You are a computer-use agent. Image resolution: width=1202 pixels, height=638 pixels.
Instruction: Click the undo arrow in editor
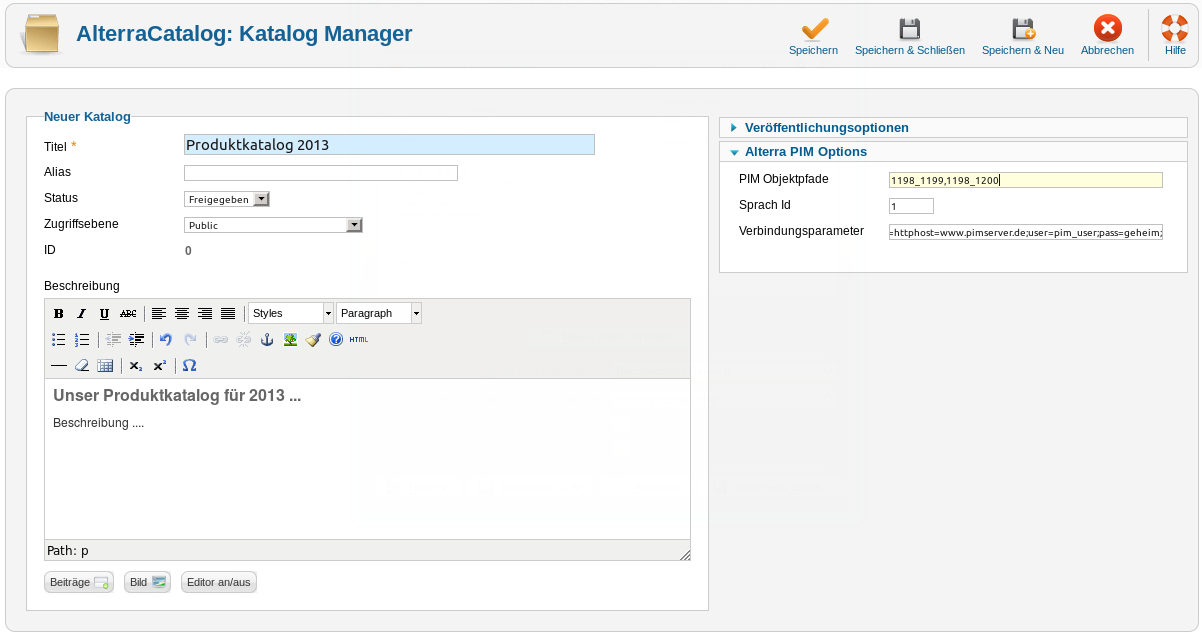(166, 340)
